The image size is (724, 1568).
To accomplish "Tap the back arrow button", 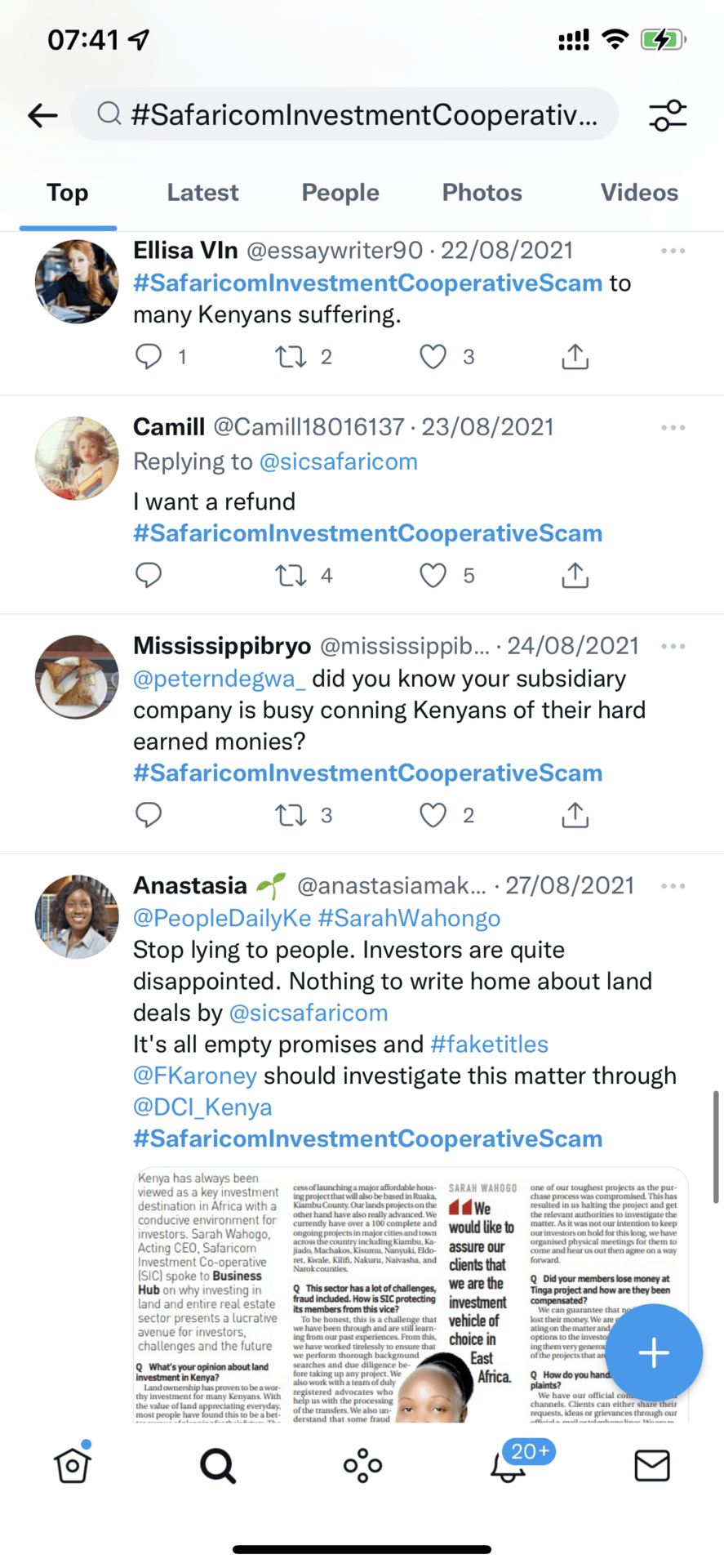I will coord(42,115).
